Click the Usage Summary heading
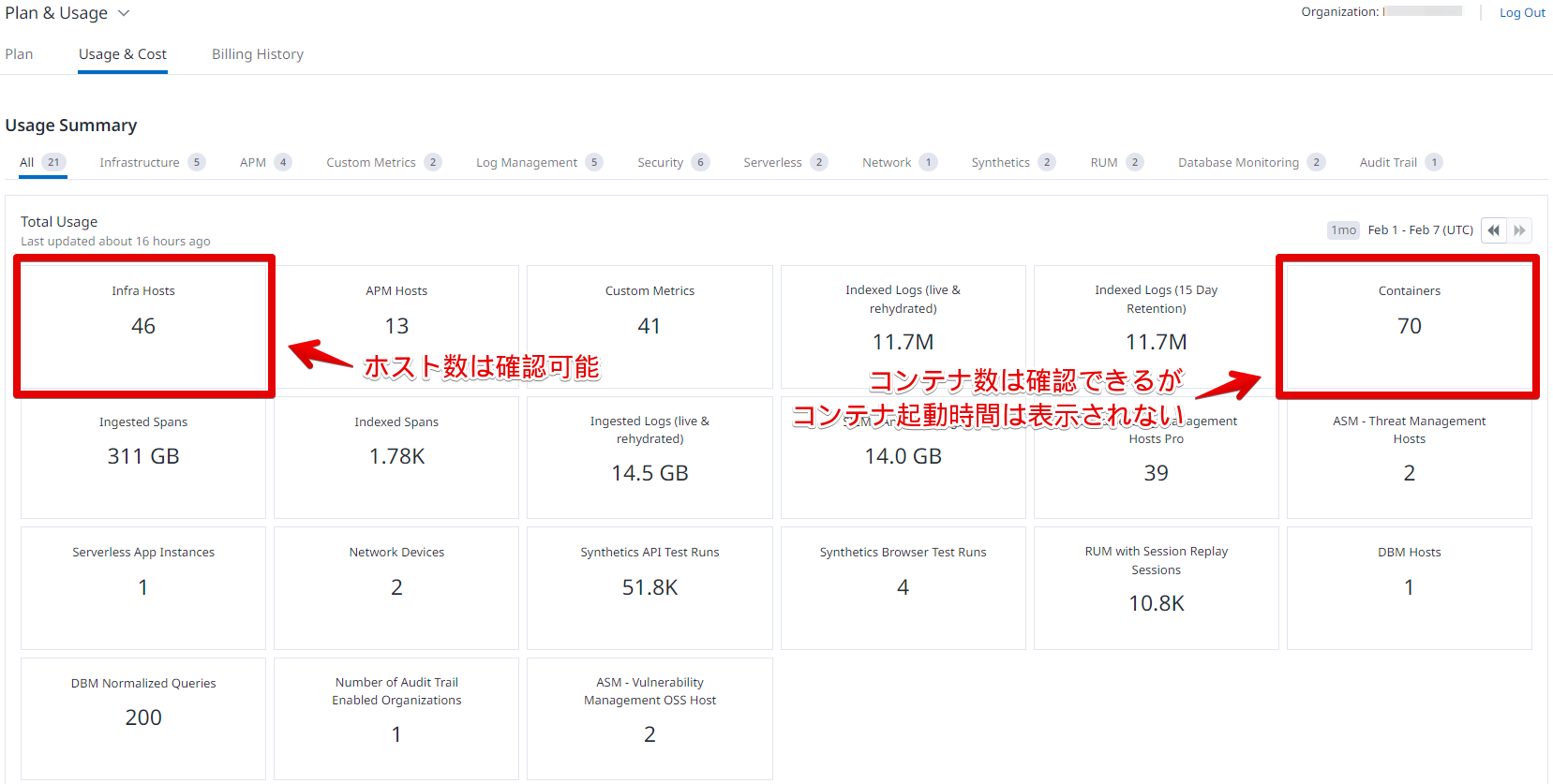 click(71, 126)
